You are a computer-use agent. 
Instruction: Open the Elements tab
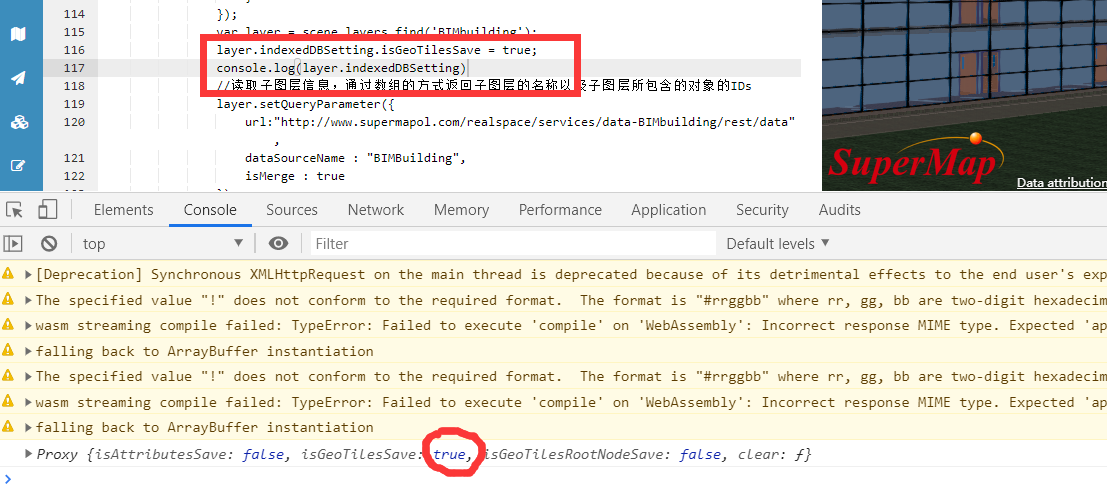point(124,210)
